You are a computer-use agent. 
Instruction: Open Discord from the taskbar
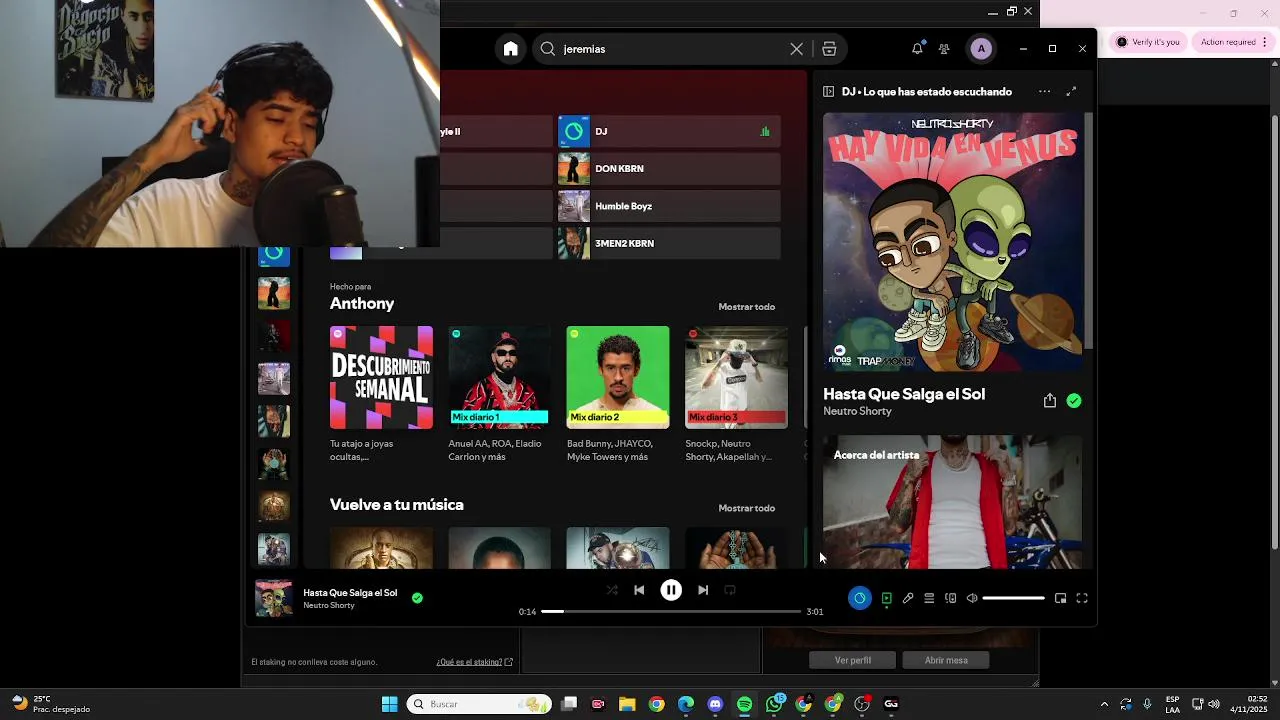(715, 704)
